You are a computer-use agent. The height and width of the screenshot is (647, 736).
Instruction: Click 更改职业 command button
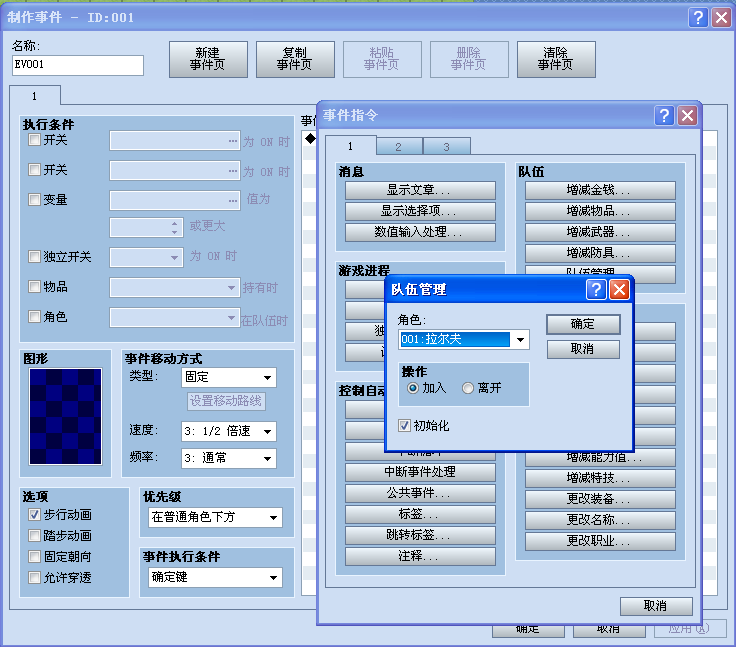coord(600,541)
